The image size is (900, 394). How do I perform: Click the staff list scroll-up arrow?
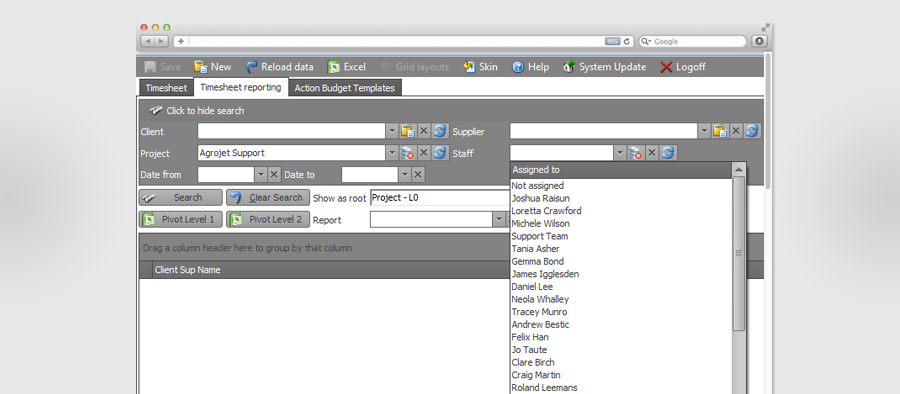tap(739, 169)
